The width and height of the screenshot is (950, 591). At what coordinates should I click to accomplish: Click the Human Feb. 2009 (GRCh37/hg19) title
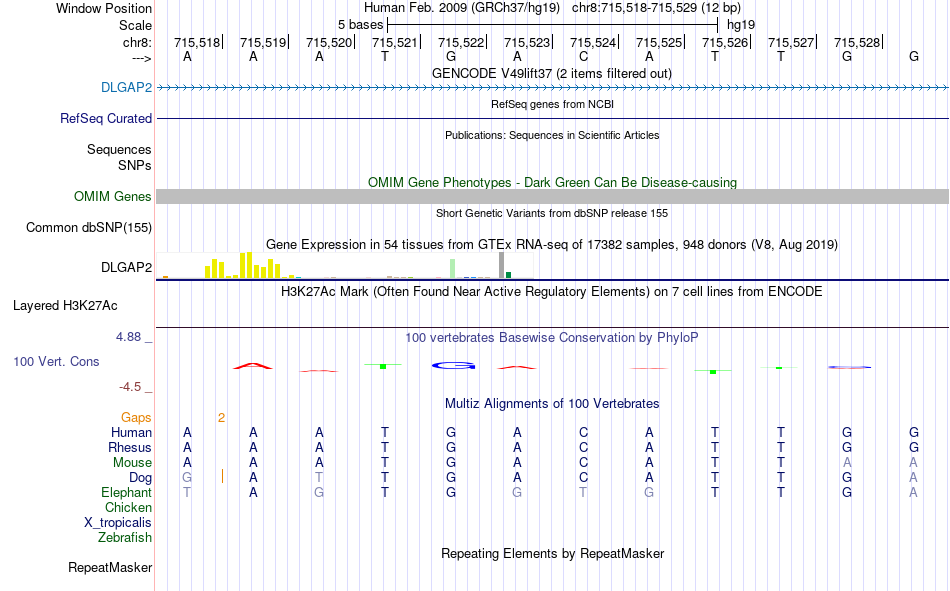pos(464,8)
